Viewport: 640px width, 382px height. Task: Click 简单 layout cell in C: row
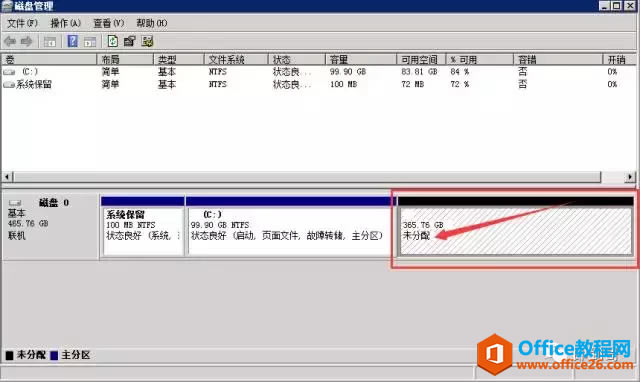(x=110, y=72)
